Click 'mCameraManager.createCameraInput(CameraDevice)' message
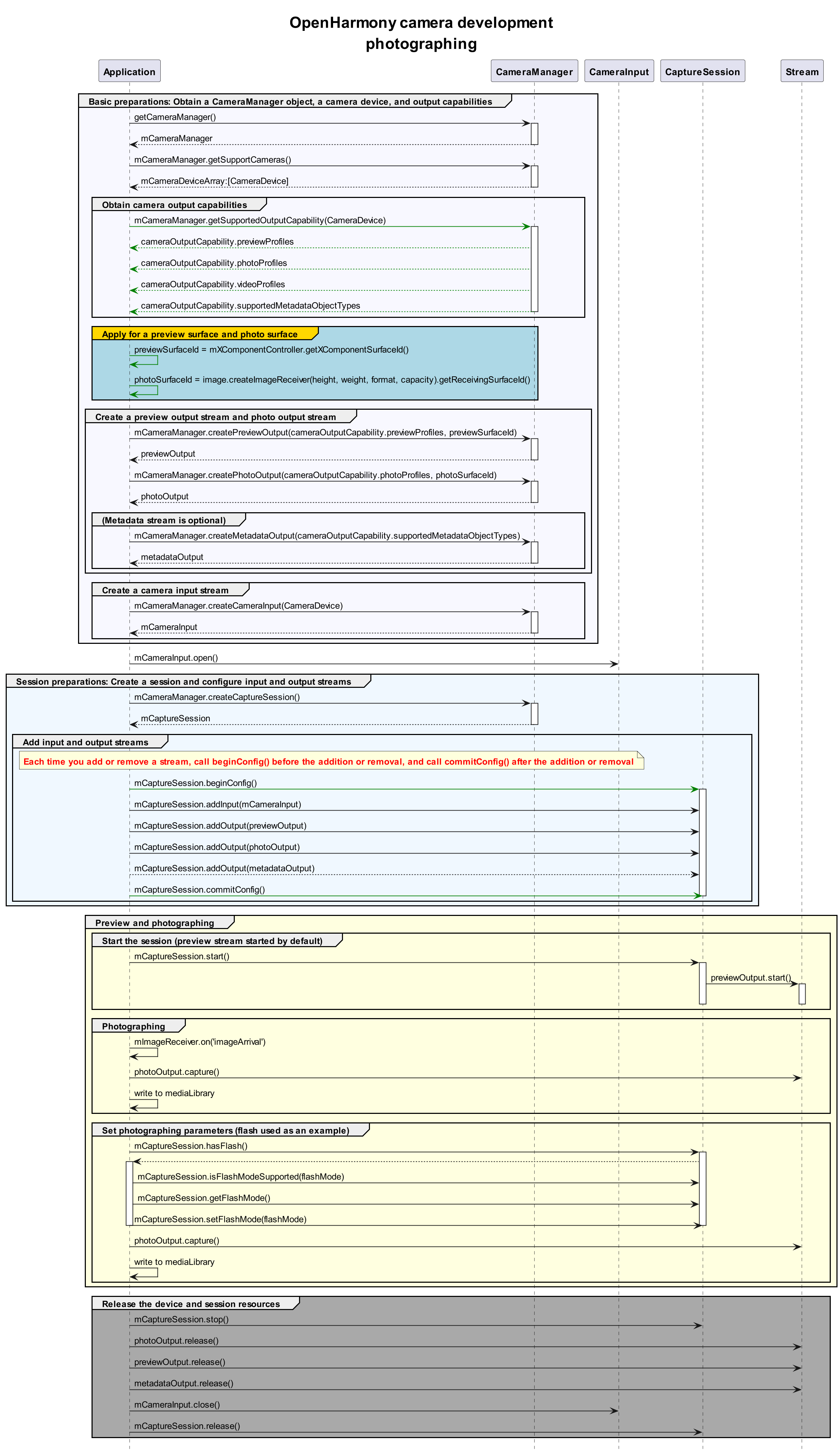 238,606
